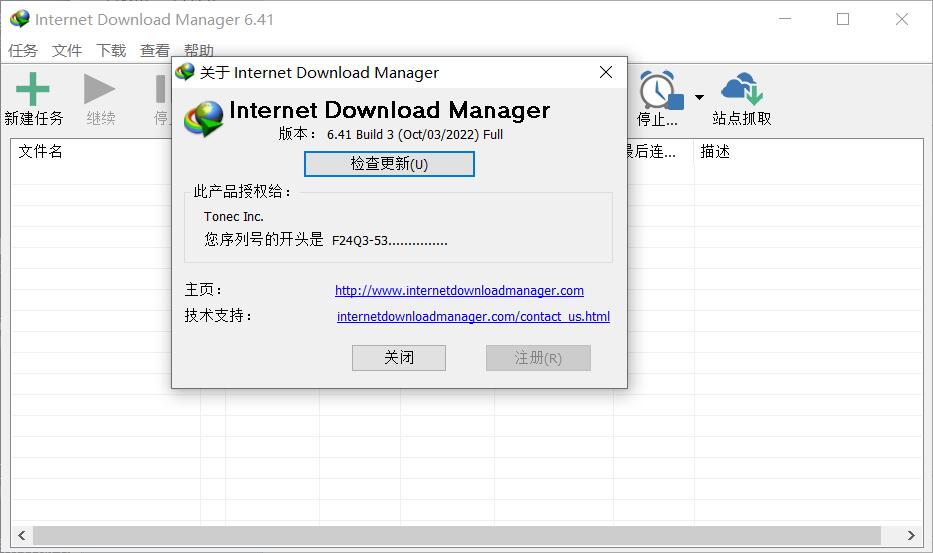Viewport: 933px width, 553px height.
Task: Click the Tonec Inc. licensee text
Action: 234,217
